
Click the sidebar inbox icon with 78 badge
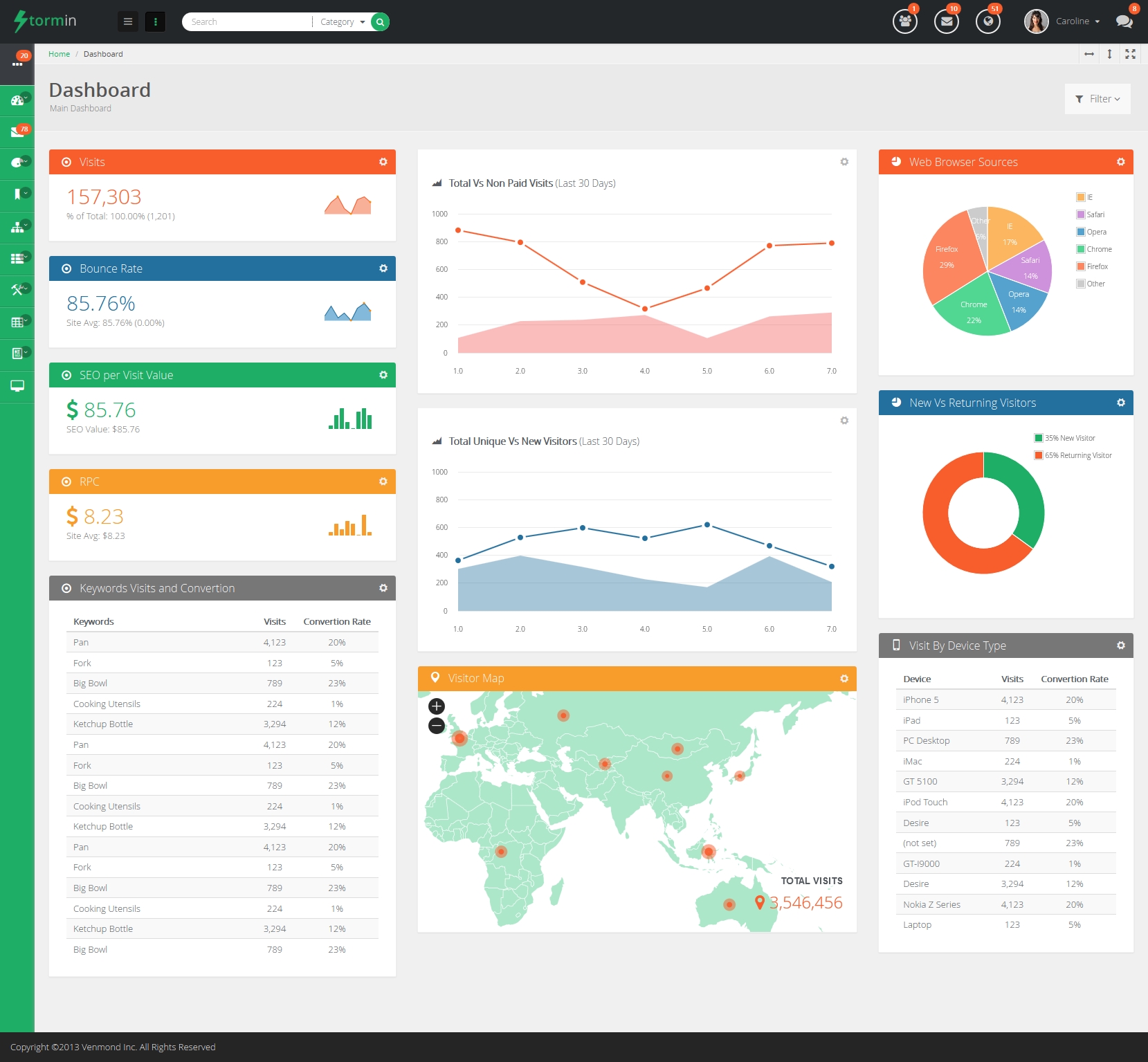17,132
